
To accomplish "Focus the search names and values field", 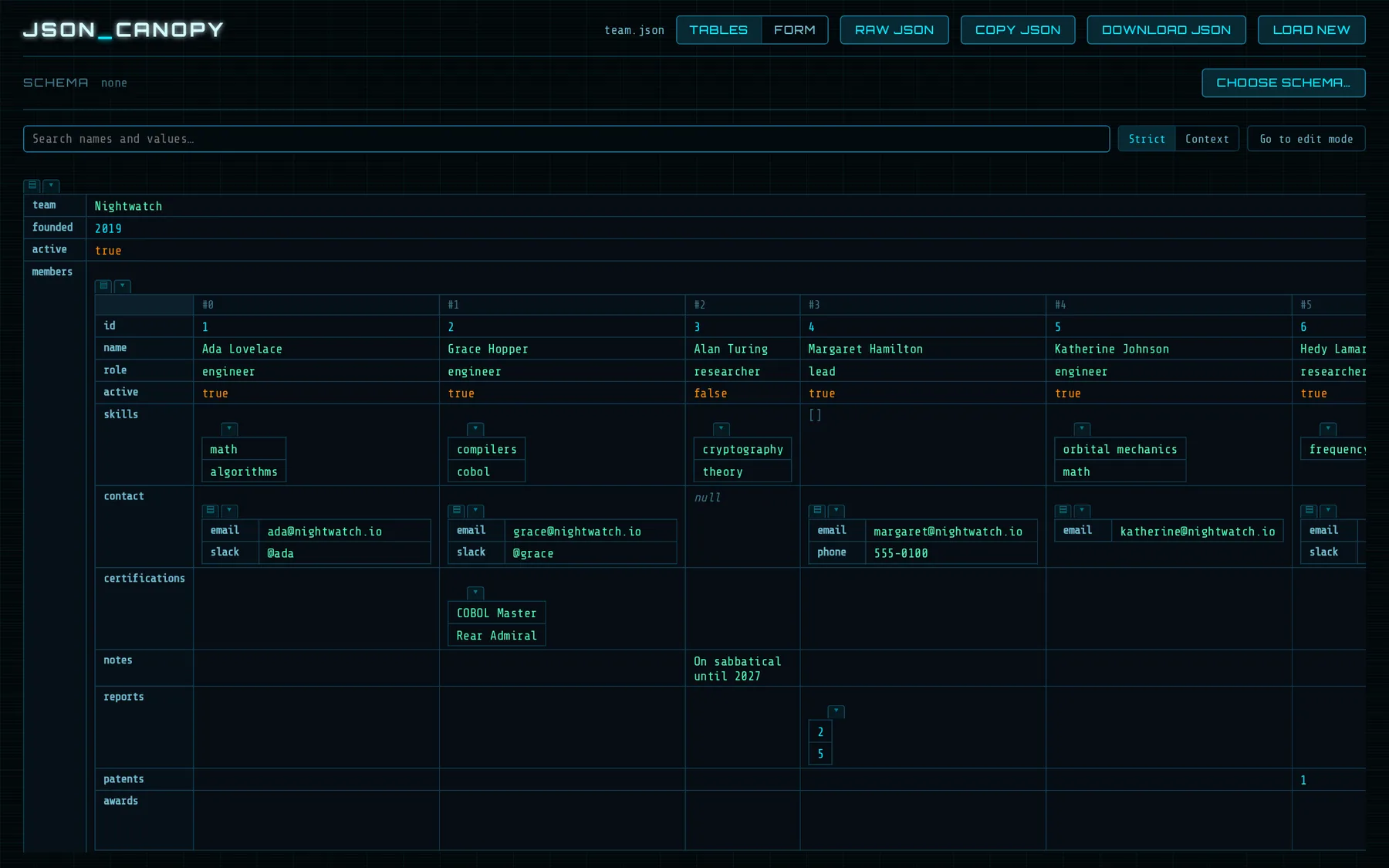I will [x=566, y=139].
